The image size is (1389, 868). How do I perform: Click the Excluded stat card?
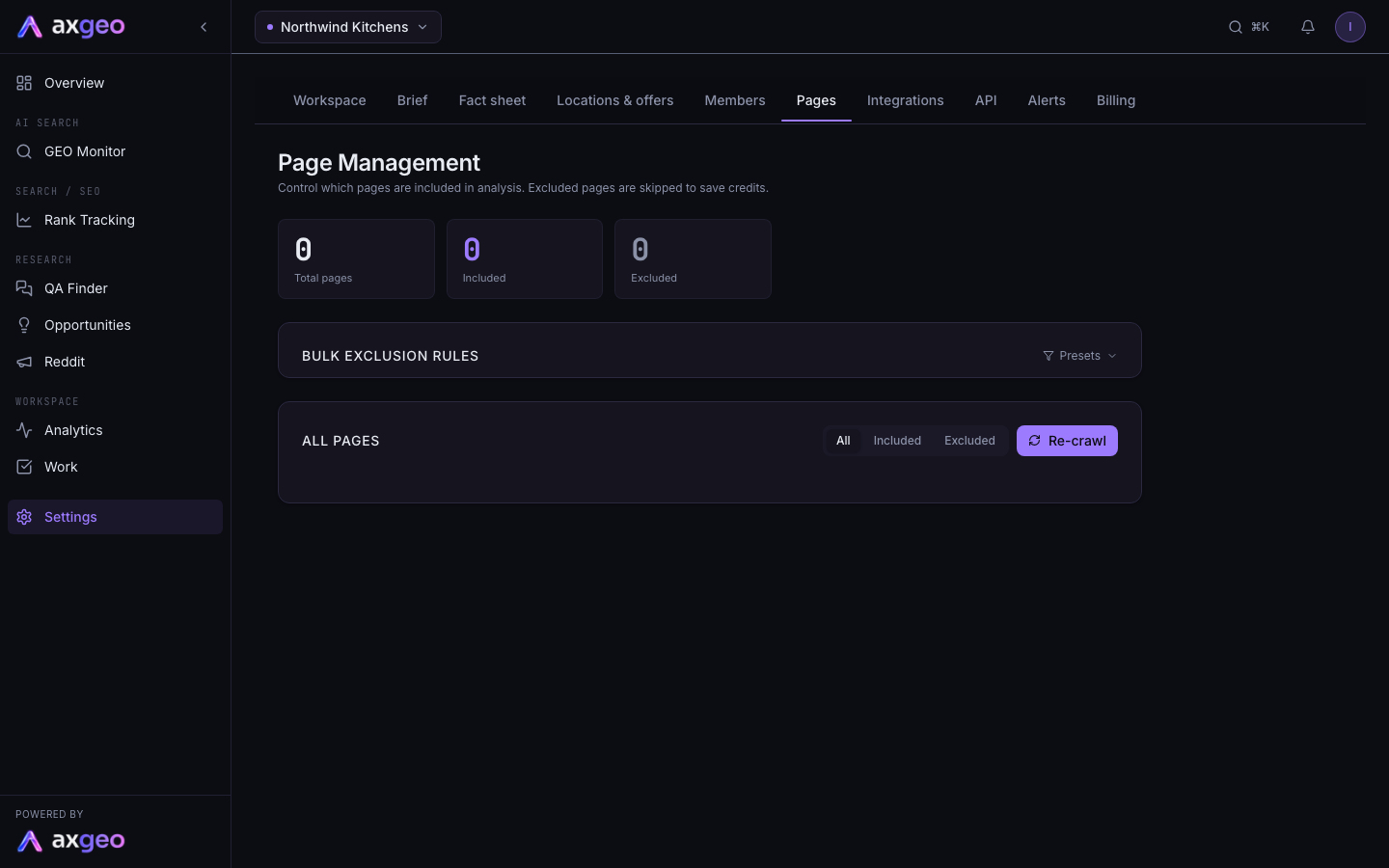coord(693,258)
